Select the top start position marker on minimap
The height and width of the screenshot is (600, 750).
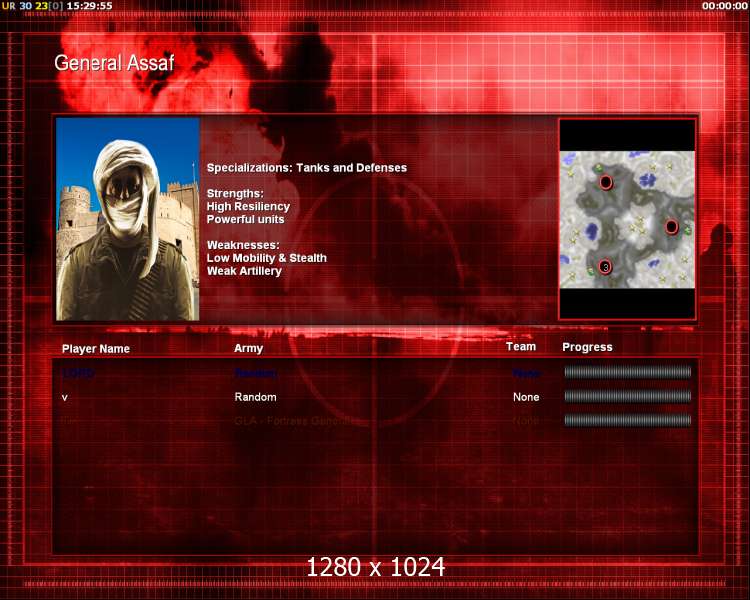(x=605, y=182)
